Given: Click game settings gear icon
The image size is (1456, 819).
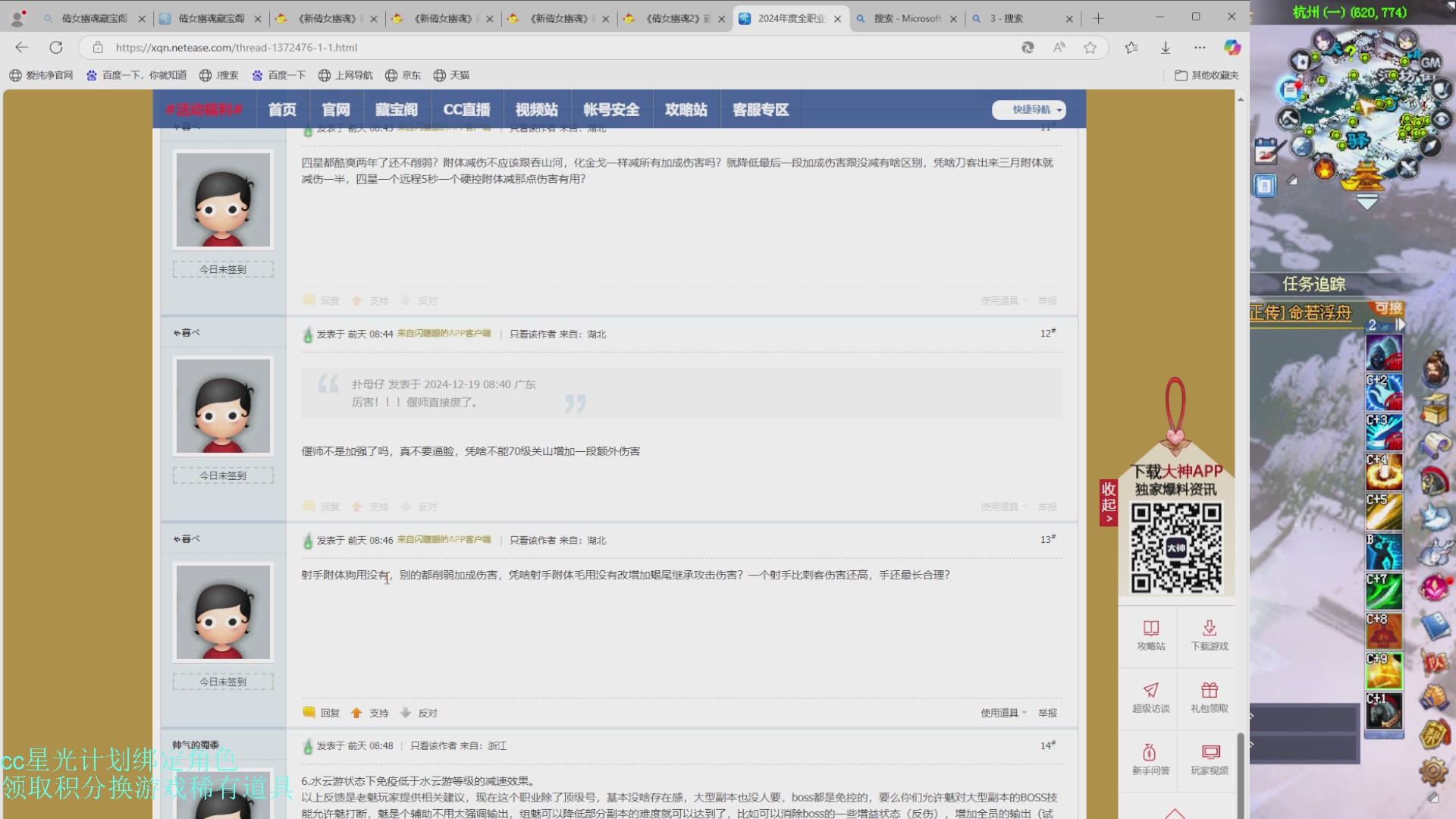Looking at the screenshot, I should 1433,771.
